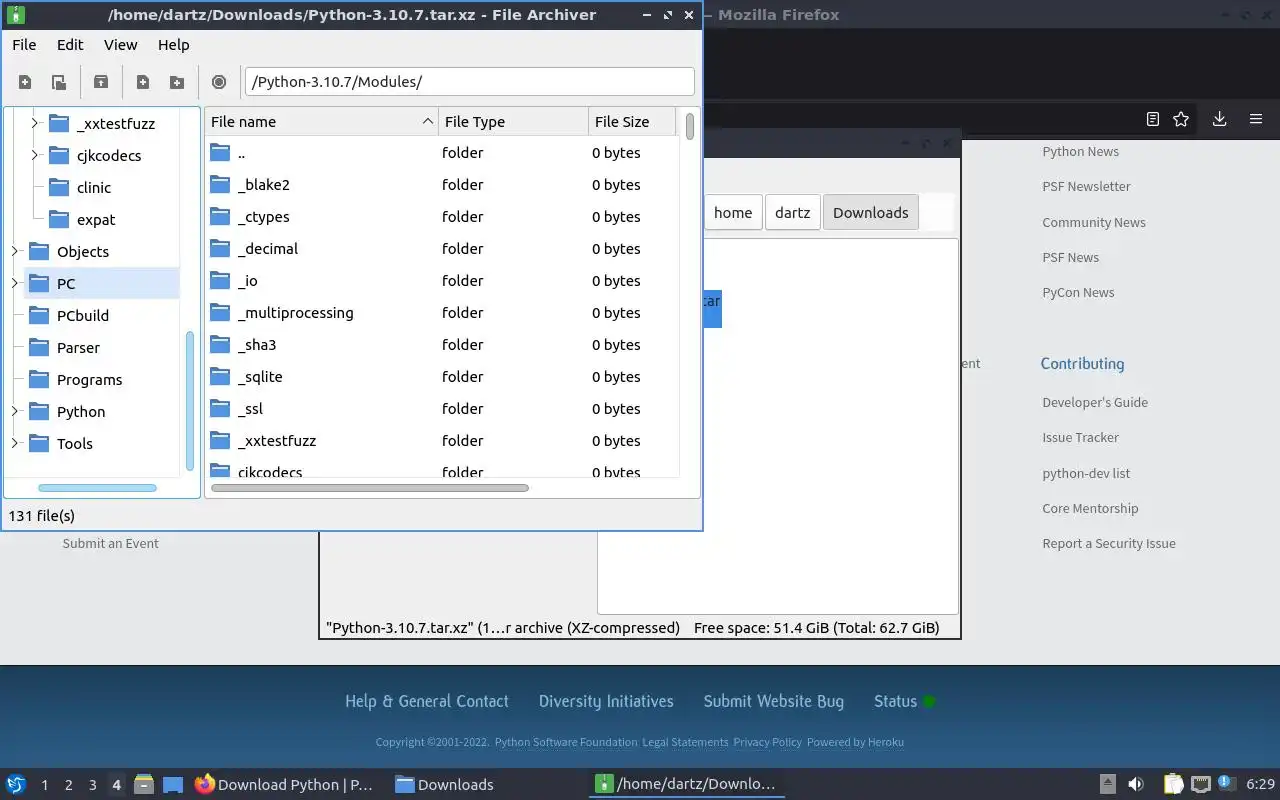Click the update notifier tray icon
The width and height of the screenshot is (1280, 800).
click(1225, 782)
